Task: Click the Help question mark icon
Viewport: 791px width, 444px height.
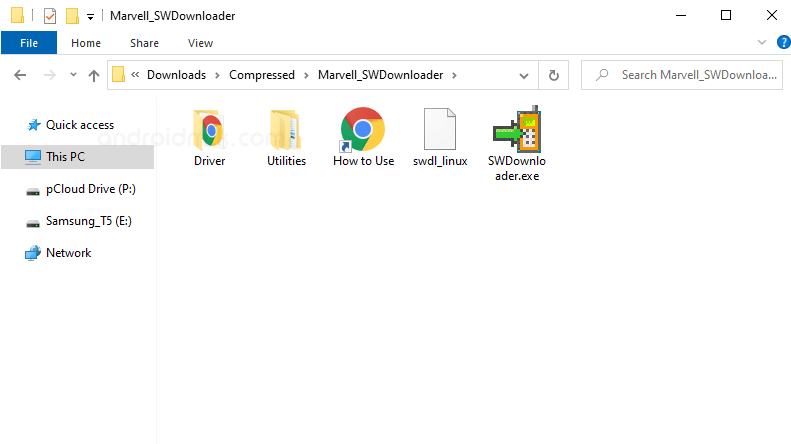Action: point(783,42)
